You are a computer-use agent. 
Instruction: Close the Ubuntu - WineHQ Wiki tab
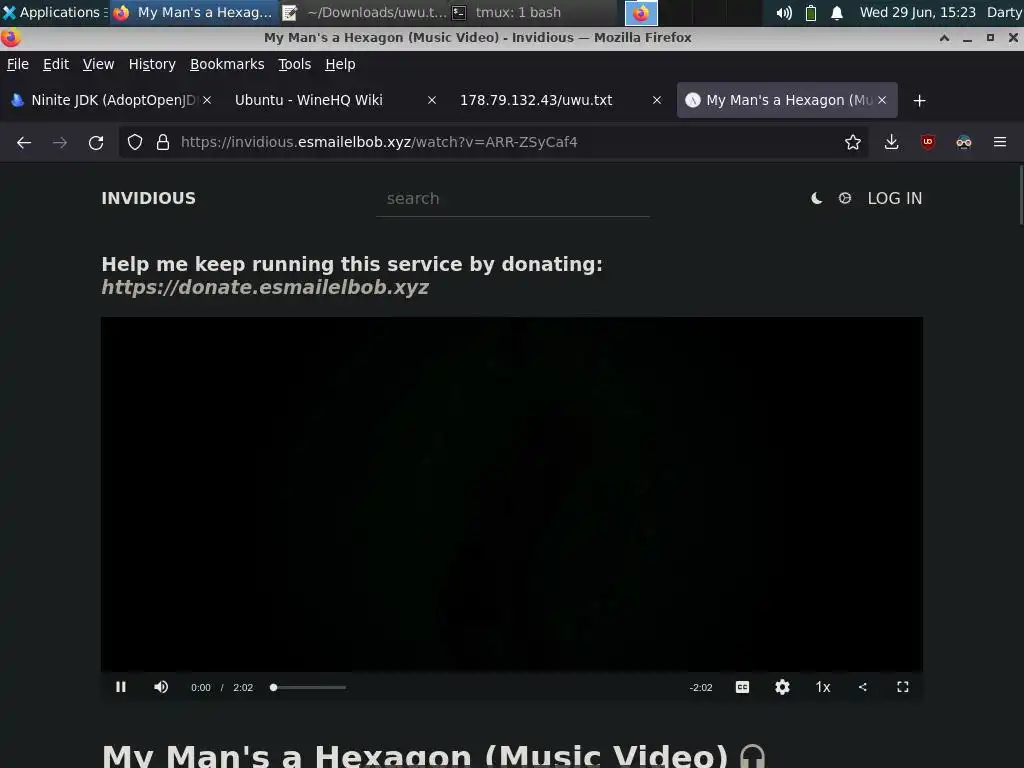point(432,100)
